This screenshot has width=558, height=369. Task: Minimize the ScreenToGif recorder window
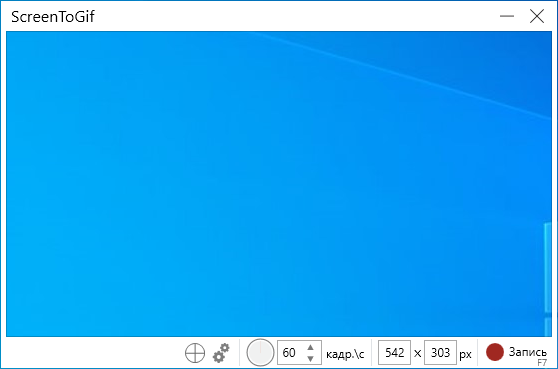click(x=507, y=16)
